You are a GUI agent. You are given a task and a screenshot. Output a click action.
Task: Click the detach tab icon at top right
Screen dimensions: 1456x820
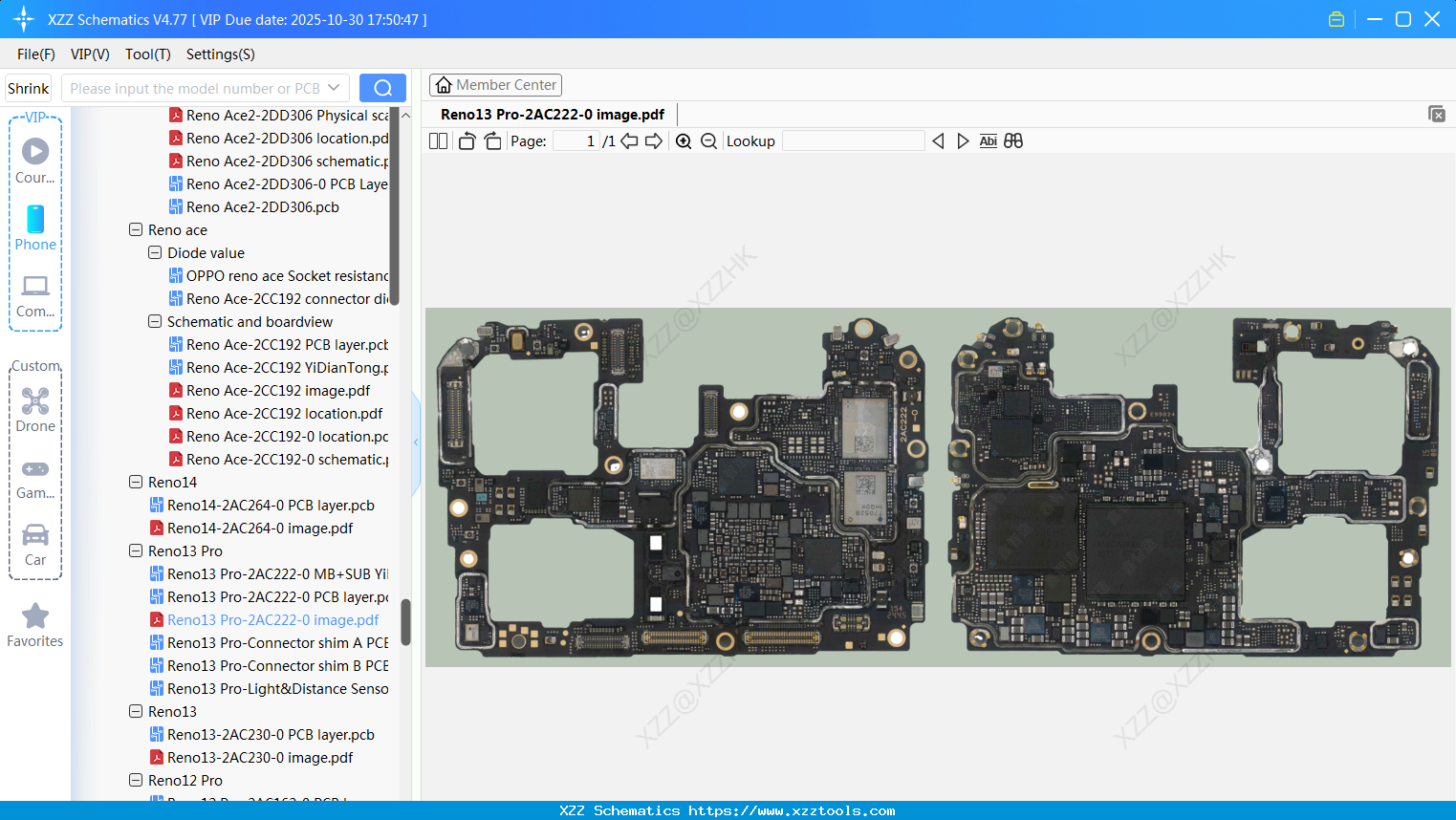(x=1437, y=114)
